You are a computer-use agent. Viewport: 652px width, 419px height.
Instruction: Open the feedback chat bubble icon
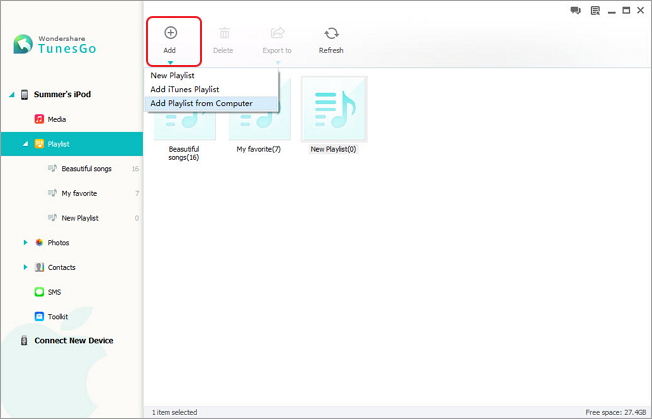575,10
